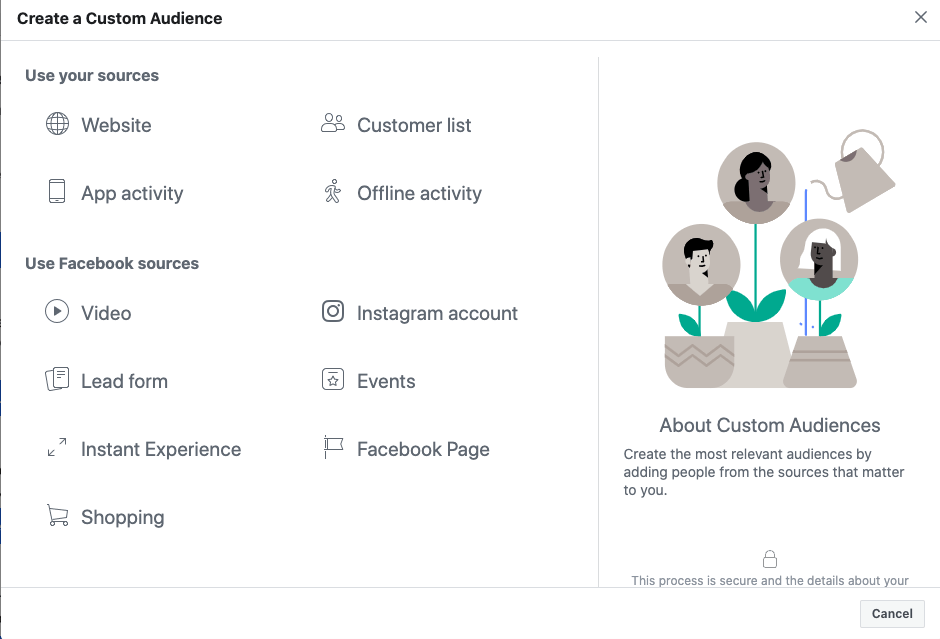
Task: Click the About Custom Audiences heading
Action: coord(769,425)
